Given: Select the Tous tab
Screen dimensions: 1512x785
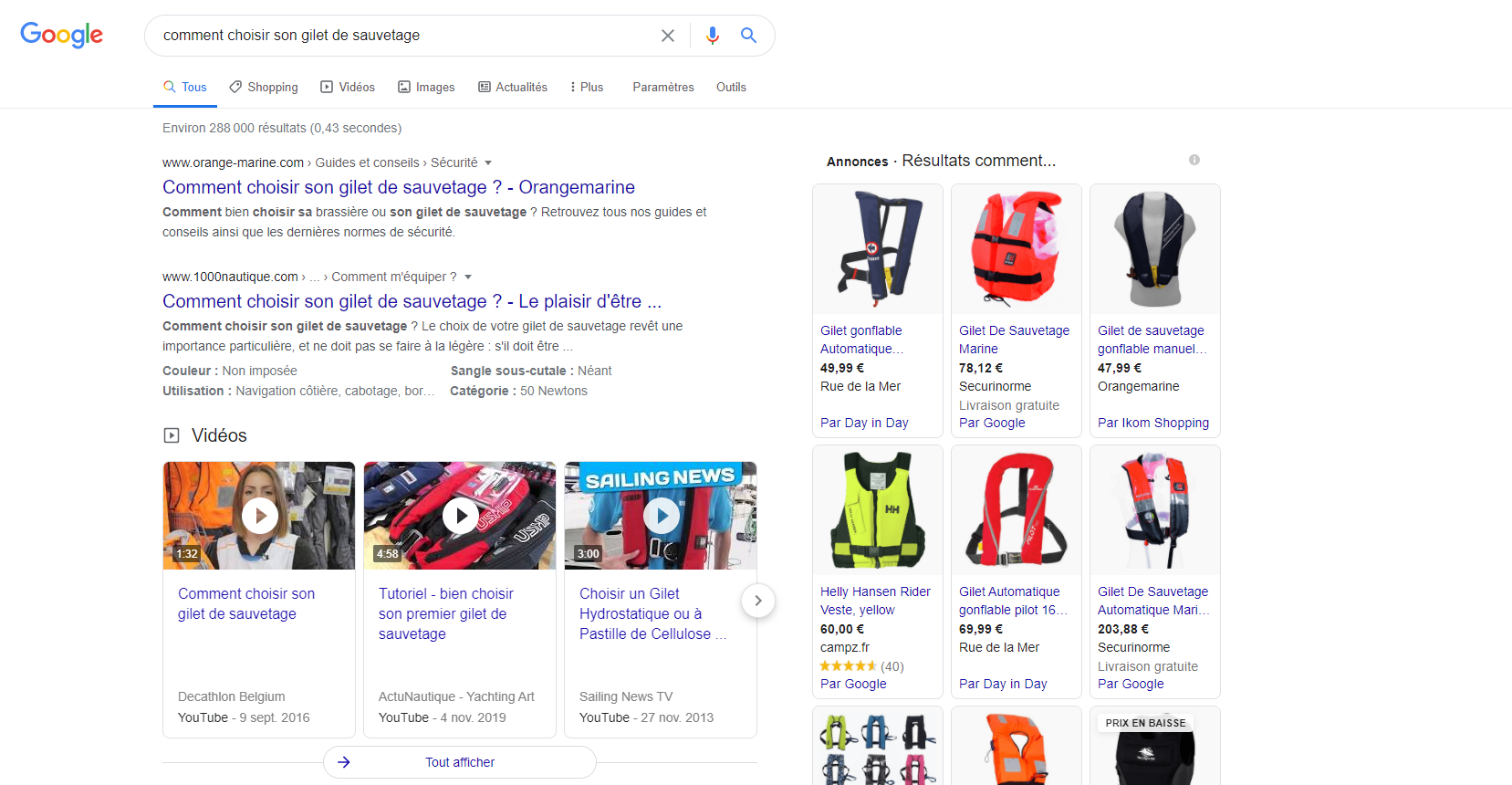Looking at the screenshot, I should [185, 88].
